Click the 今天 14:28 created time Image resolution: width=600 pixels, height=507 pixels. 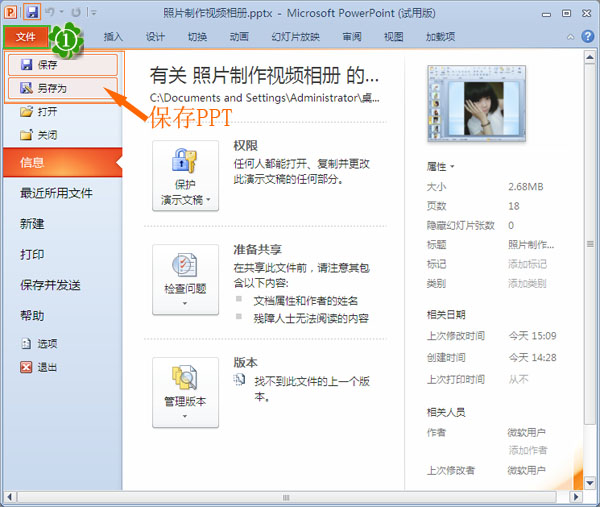click(532, 358)
